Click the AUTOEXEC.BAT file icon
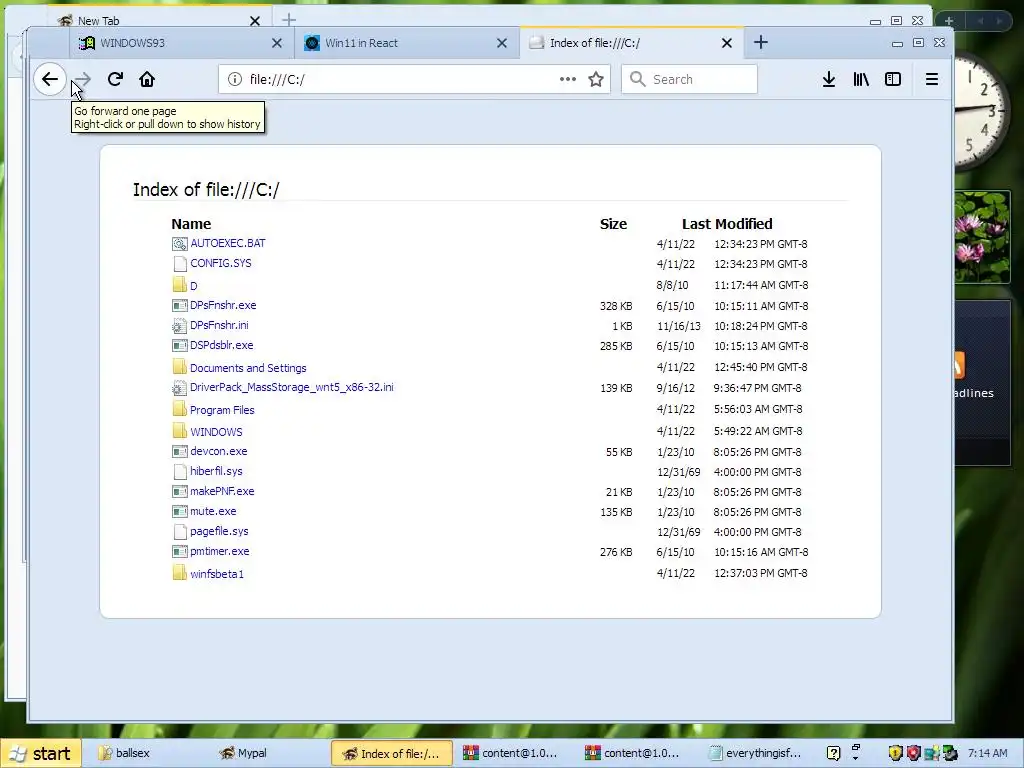Screen dimensions: 1024x768 [180, 244]
